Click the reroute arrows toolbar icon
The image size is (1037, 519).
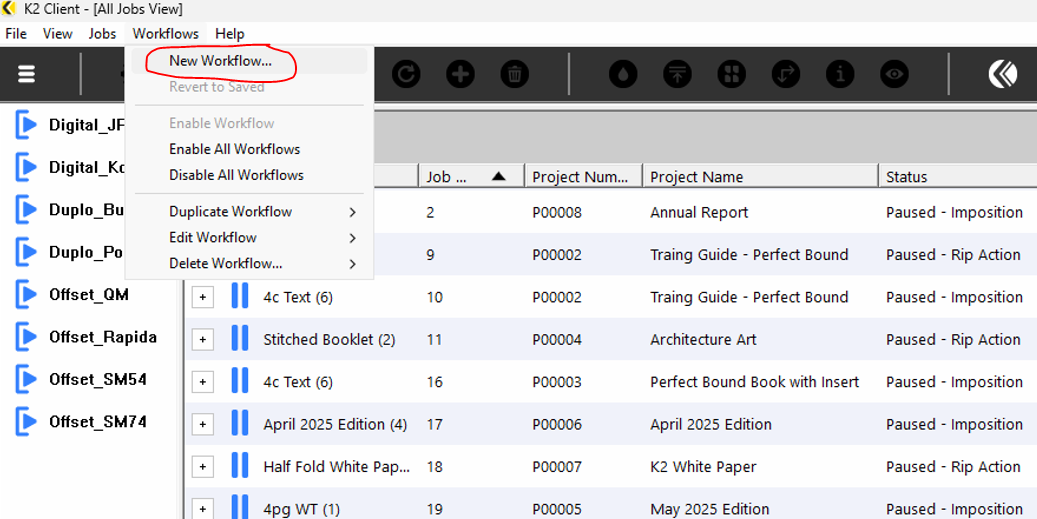pos(786,74)
